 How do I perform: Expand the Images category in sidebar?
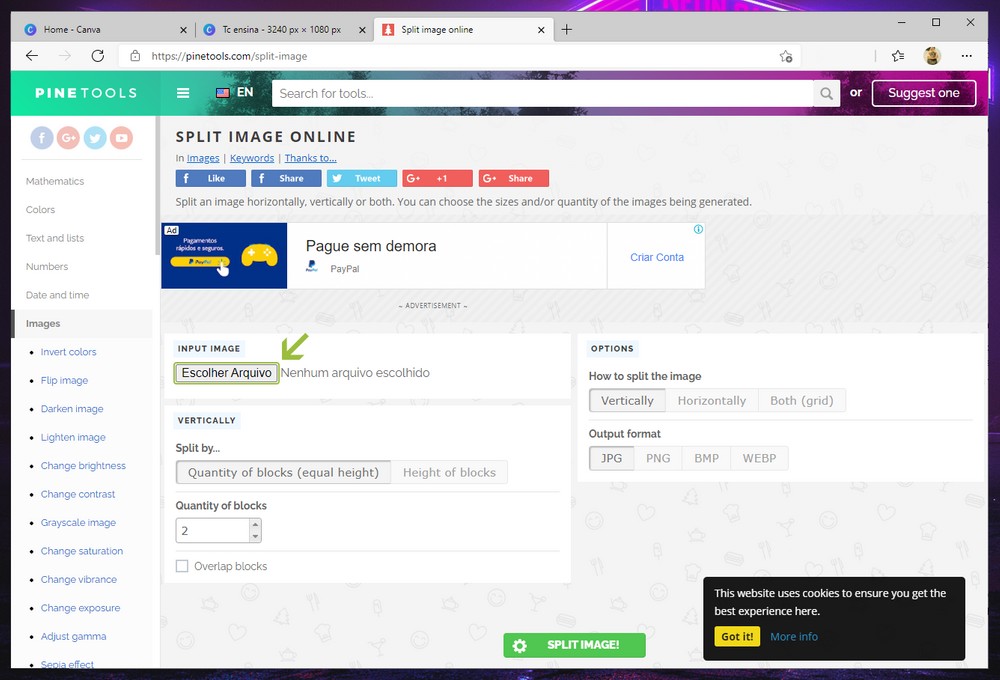[x=43, y=324]
